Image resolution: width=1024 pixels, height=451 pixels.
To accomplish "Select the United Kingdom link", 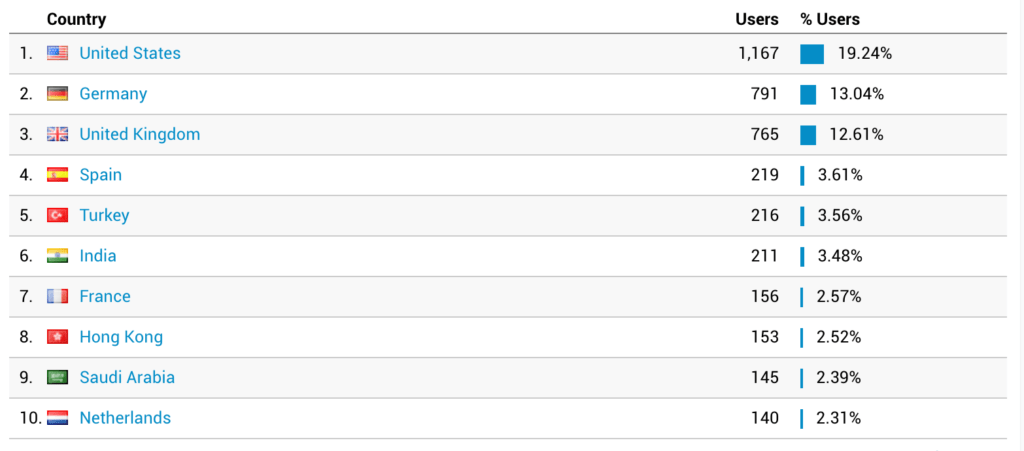I will 140,134.
